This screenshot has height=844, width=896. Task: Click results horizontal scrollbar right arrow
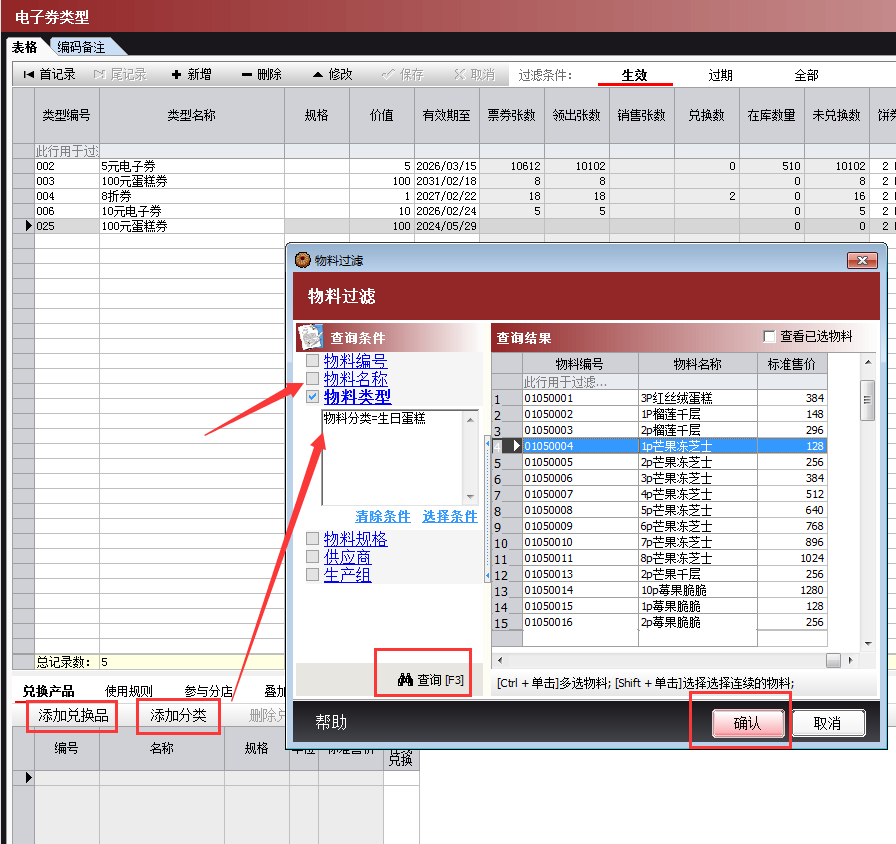(x=851, y=661)
